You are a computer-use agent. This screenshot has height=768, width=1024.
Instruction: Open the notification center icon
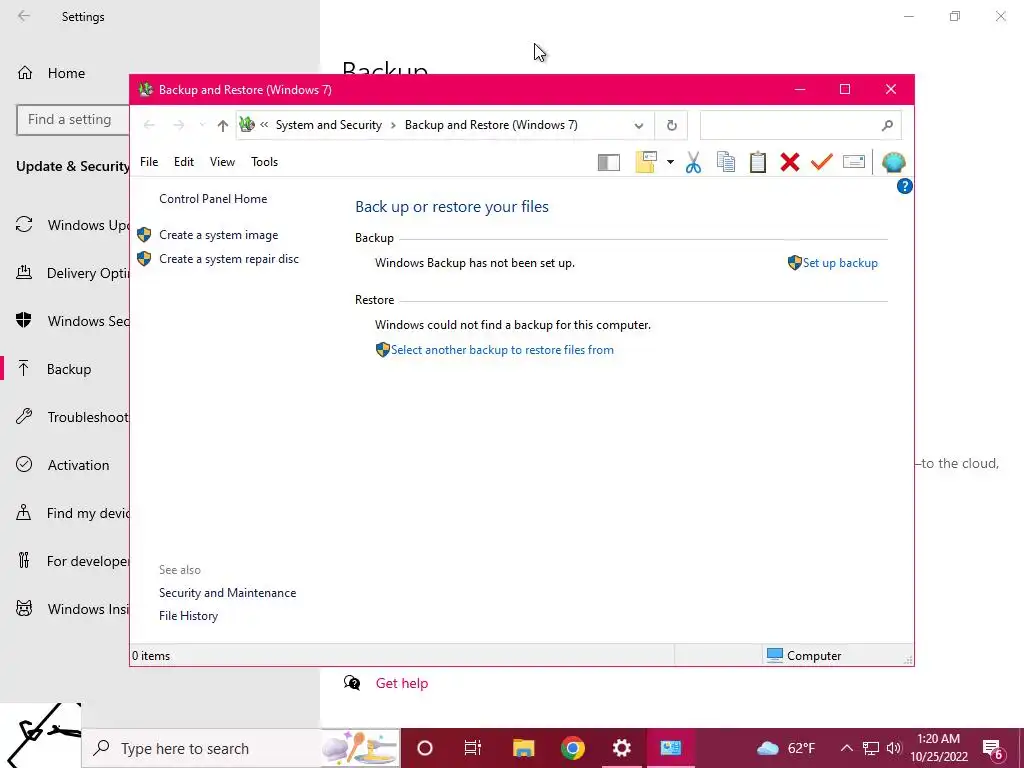993,749
